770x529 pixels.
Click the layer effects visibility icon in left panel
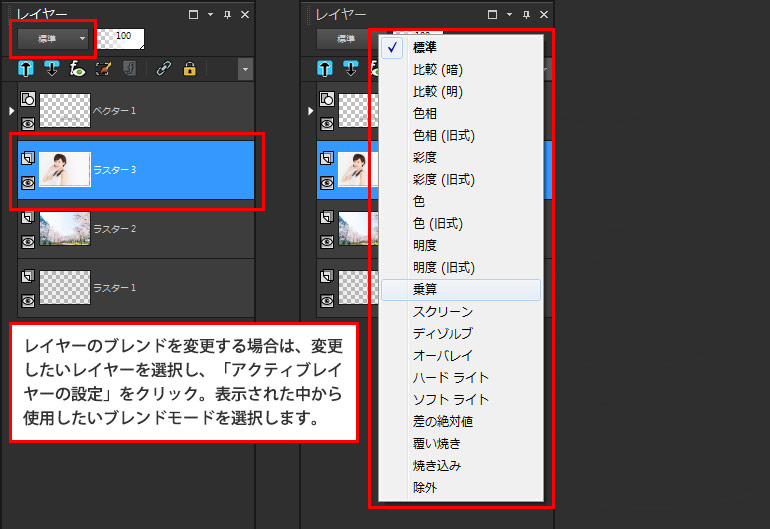pos(78,69)
